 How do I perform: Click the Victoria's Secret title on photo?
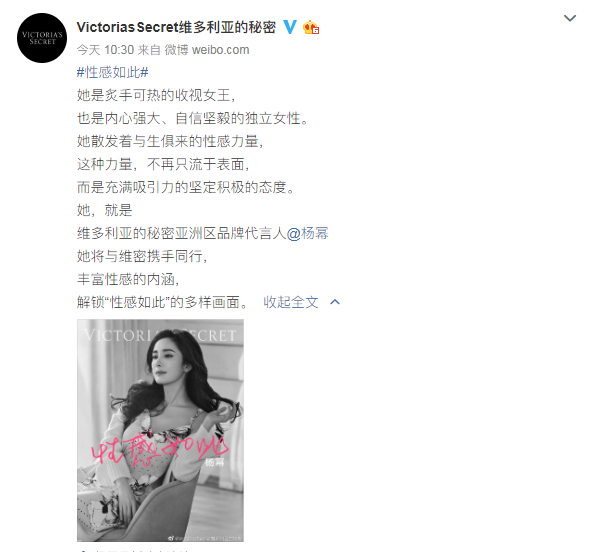tap(160, 335)
